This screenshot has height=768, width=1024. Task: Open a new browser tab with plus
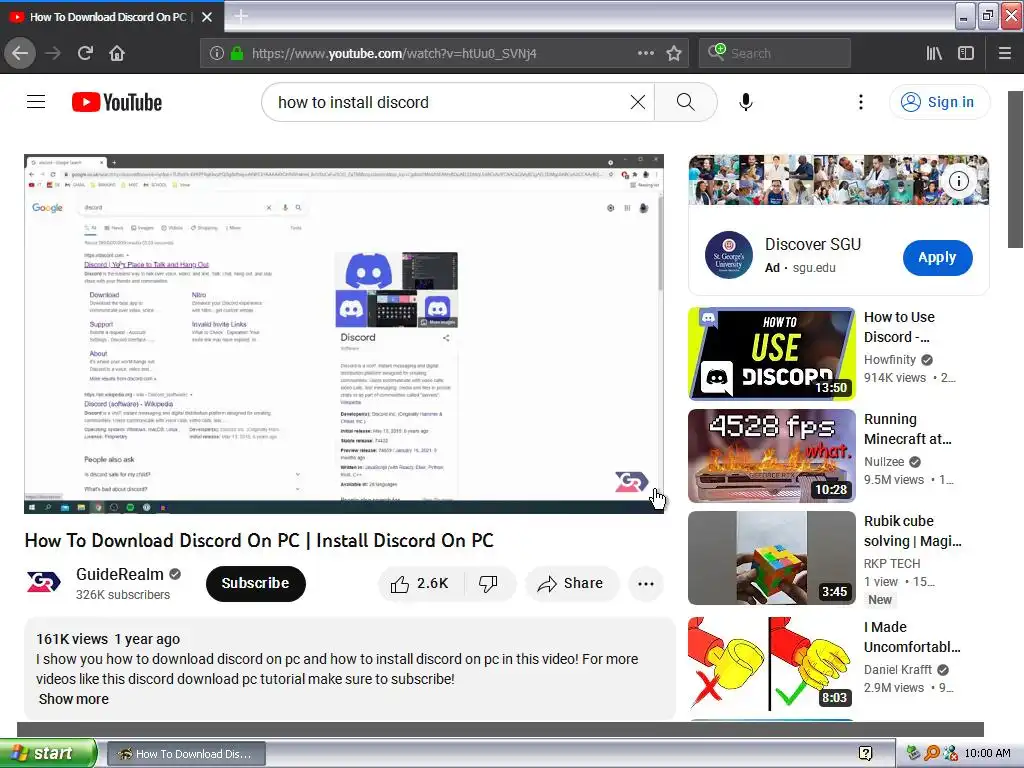coord(240,16)
